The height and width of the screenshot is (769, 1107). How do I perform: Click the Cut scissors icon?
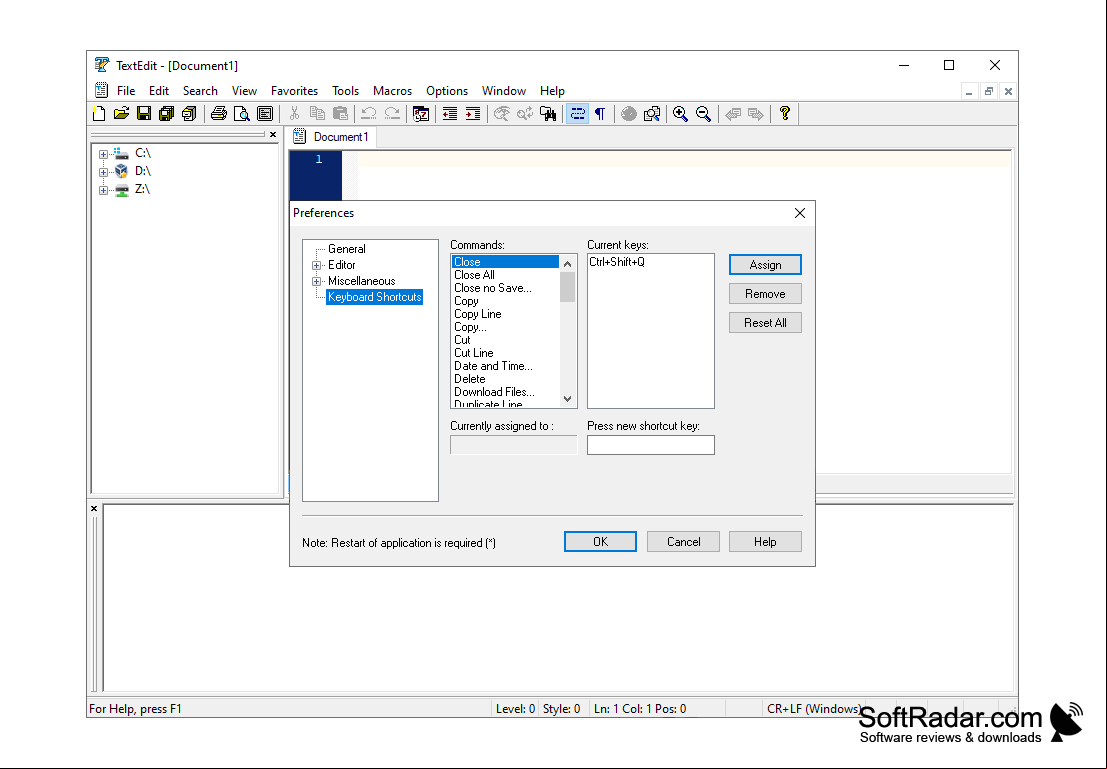pos(294,114)
